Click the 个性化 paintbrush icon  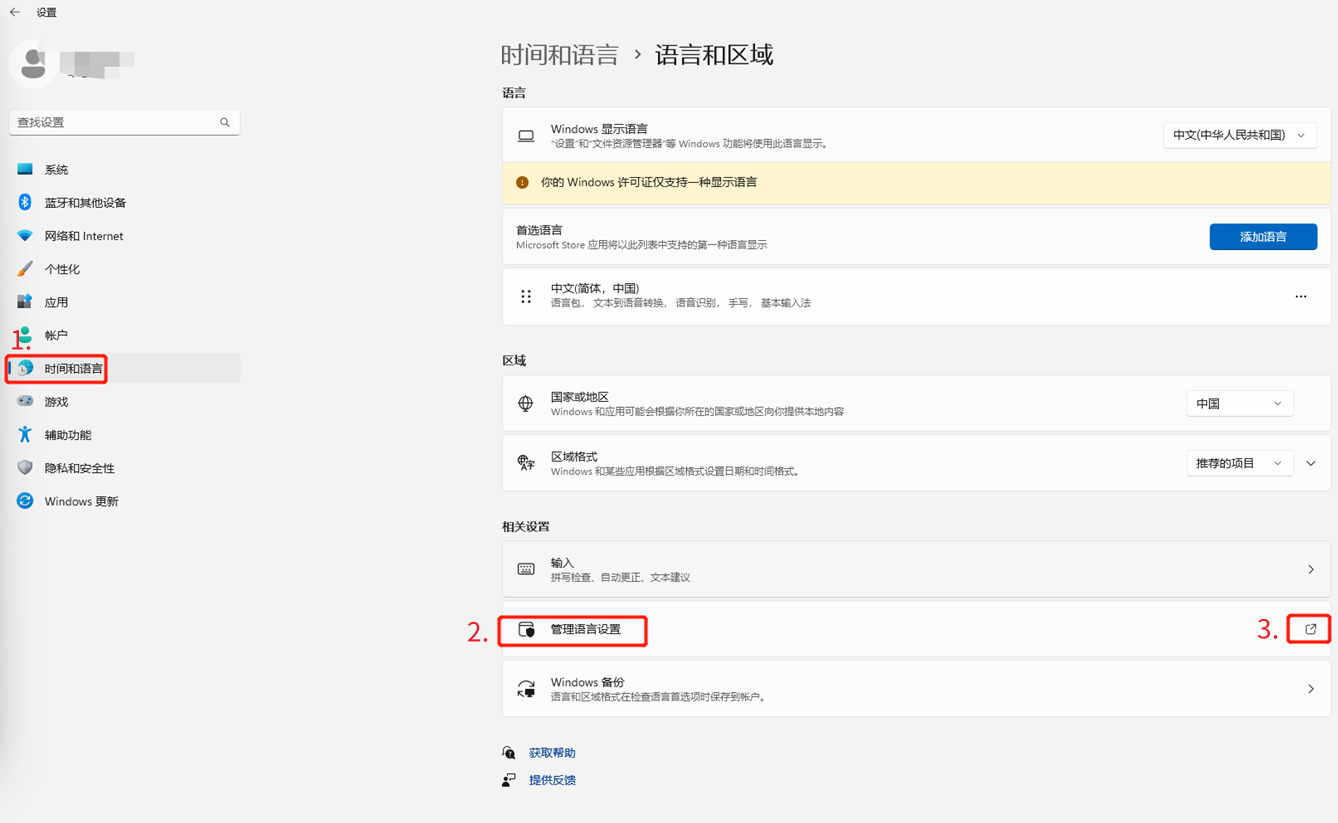pyautogui.click(x=25, y=269)
